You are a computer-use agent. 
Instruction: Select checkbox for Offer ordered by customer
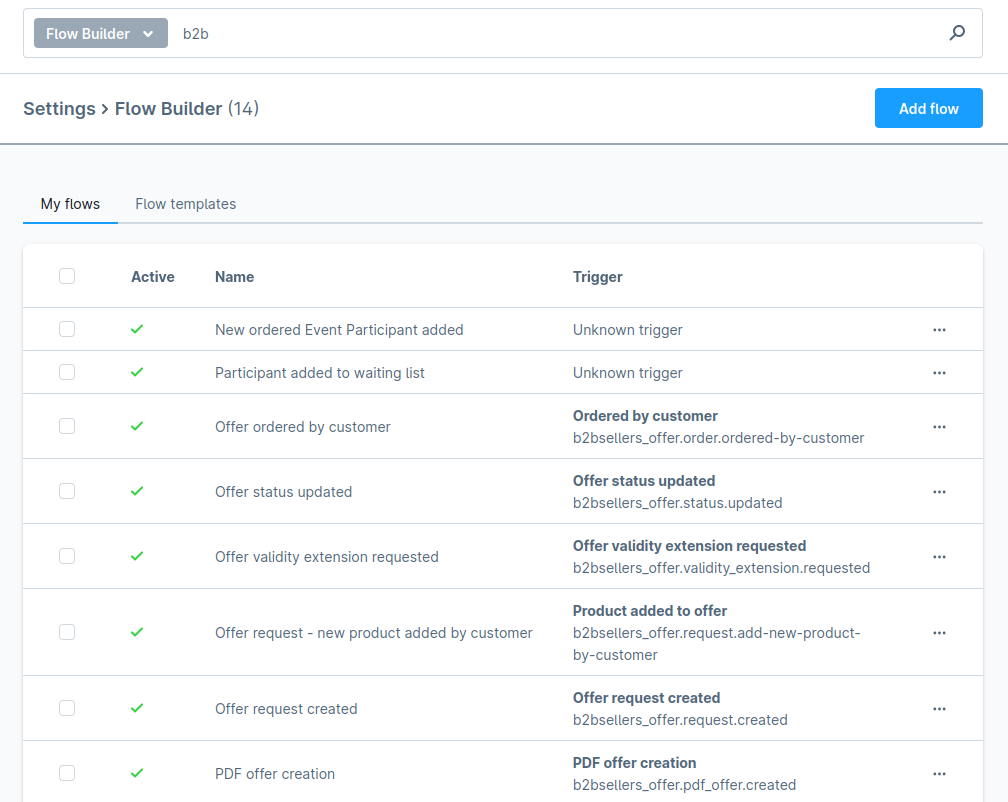pyautogui.click(x=67, y=426)
